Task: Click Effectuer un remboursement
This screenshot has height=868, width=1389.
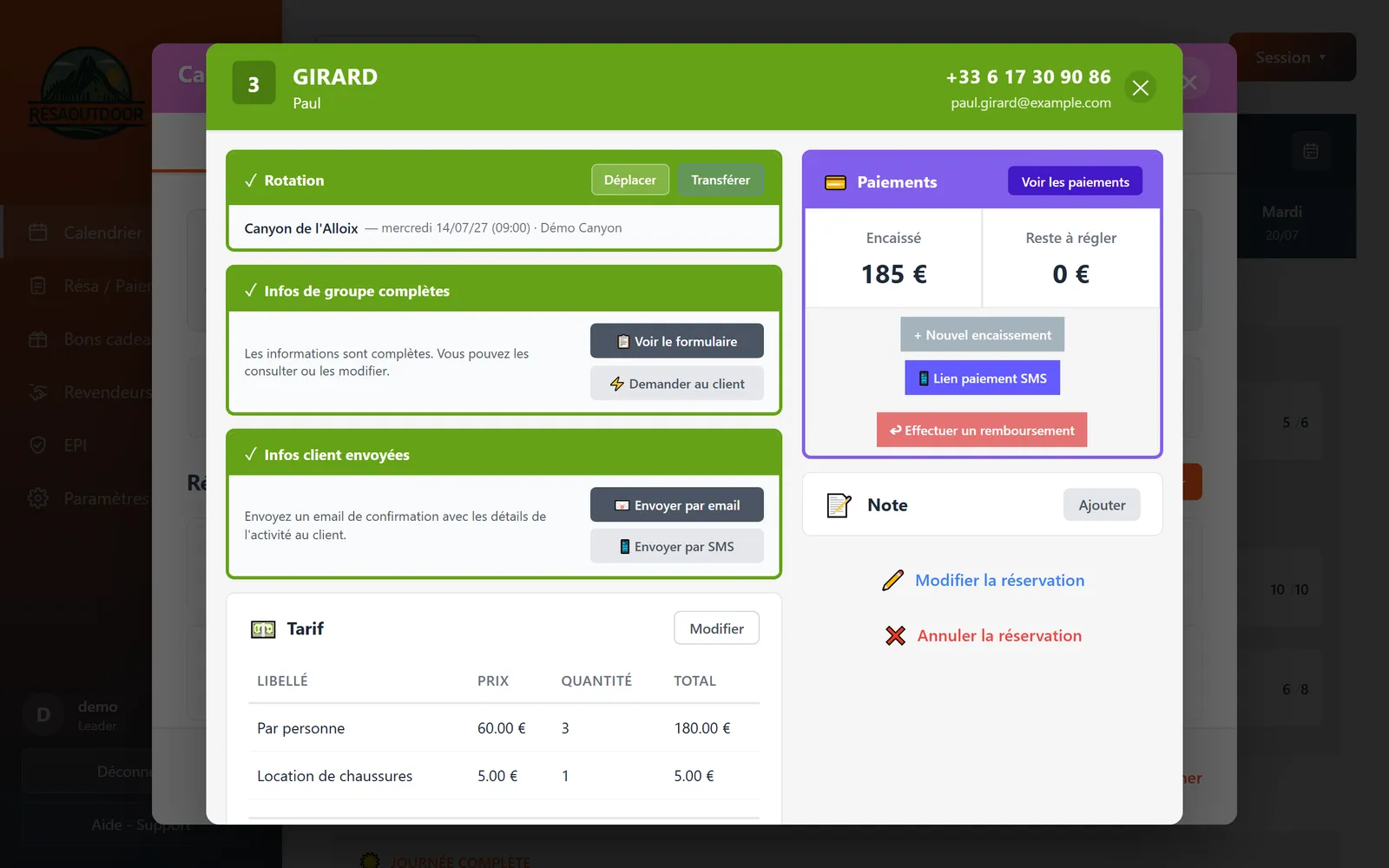Action: [982, 430]
